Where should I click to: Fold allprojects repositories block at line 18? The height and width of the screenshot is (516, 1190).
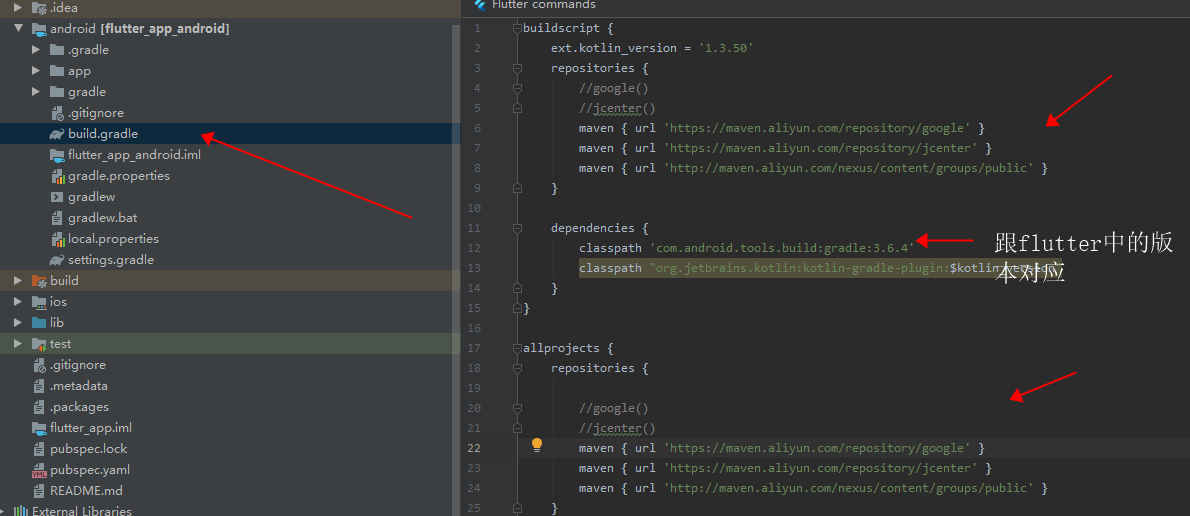point(518,368)
